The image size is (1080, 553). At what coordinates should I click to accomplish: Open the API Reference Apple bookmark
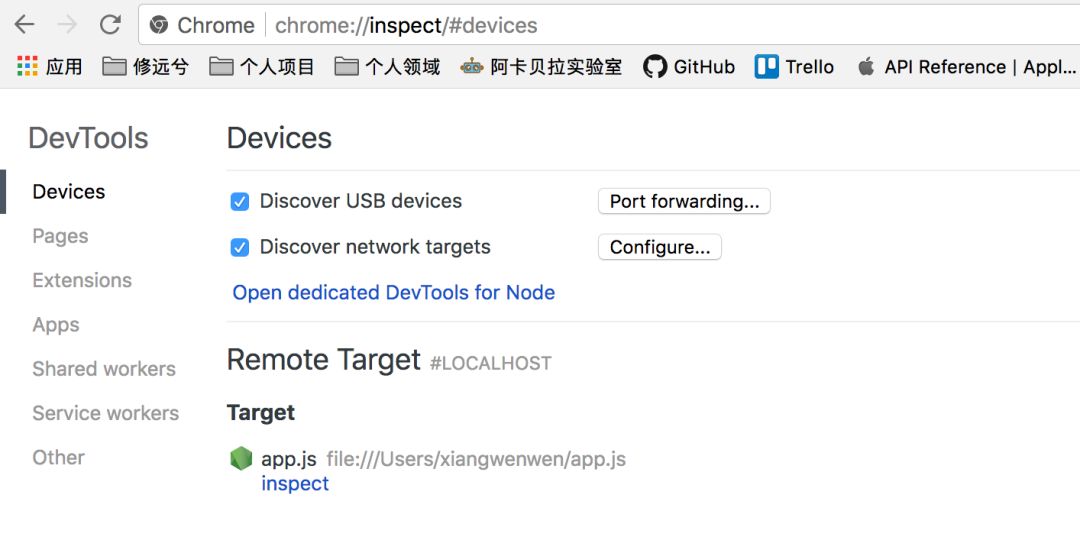click(967, 67)
